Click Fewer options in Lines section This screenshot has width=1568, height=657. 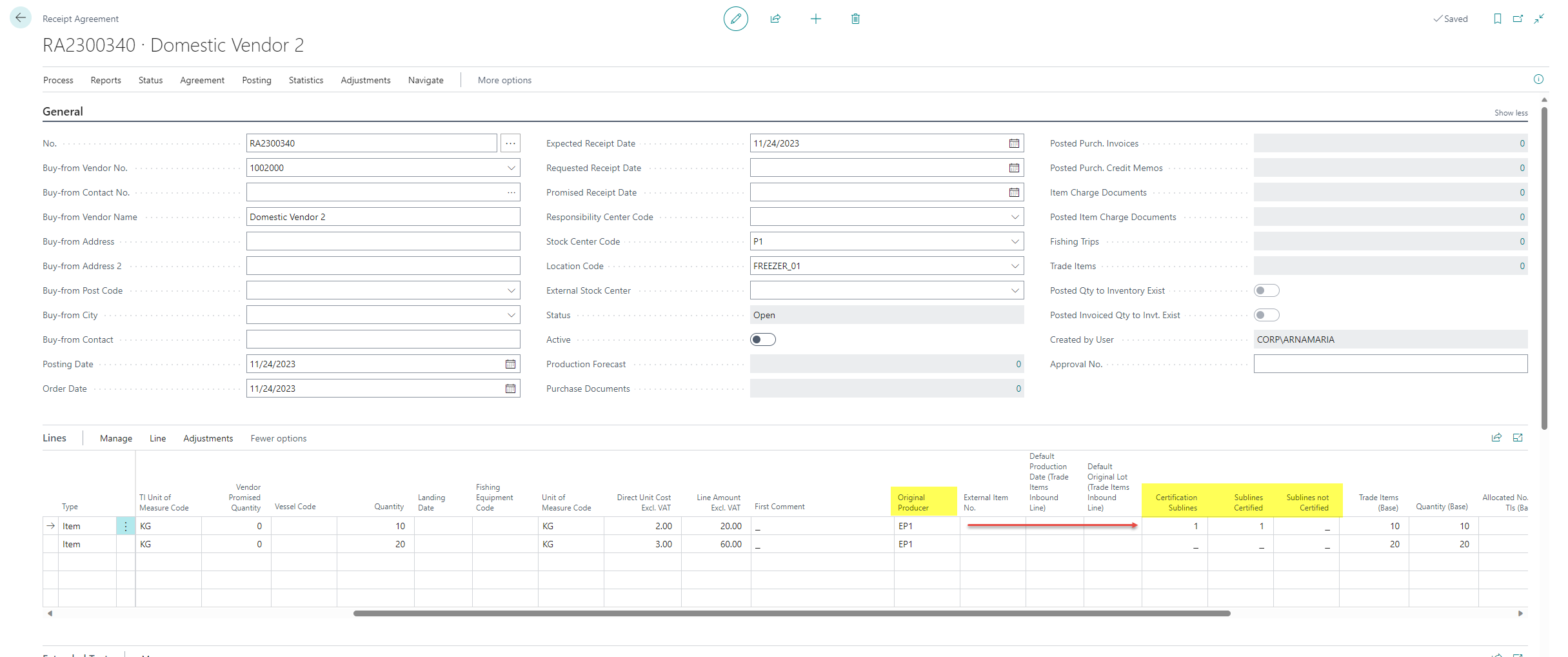(x=278, y=438)
